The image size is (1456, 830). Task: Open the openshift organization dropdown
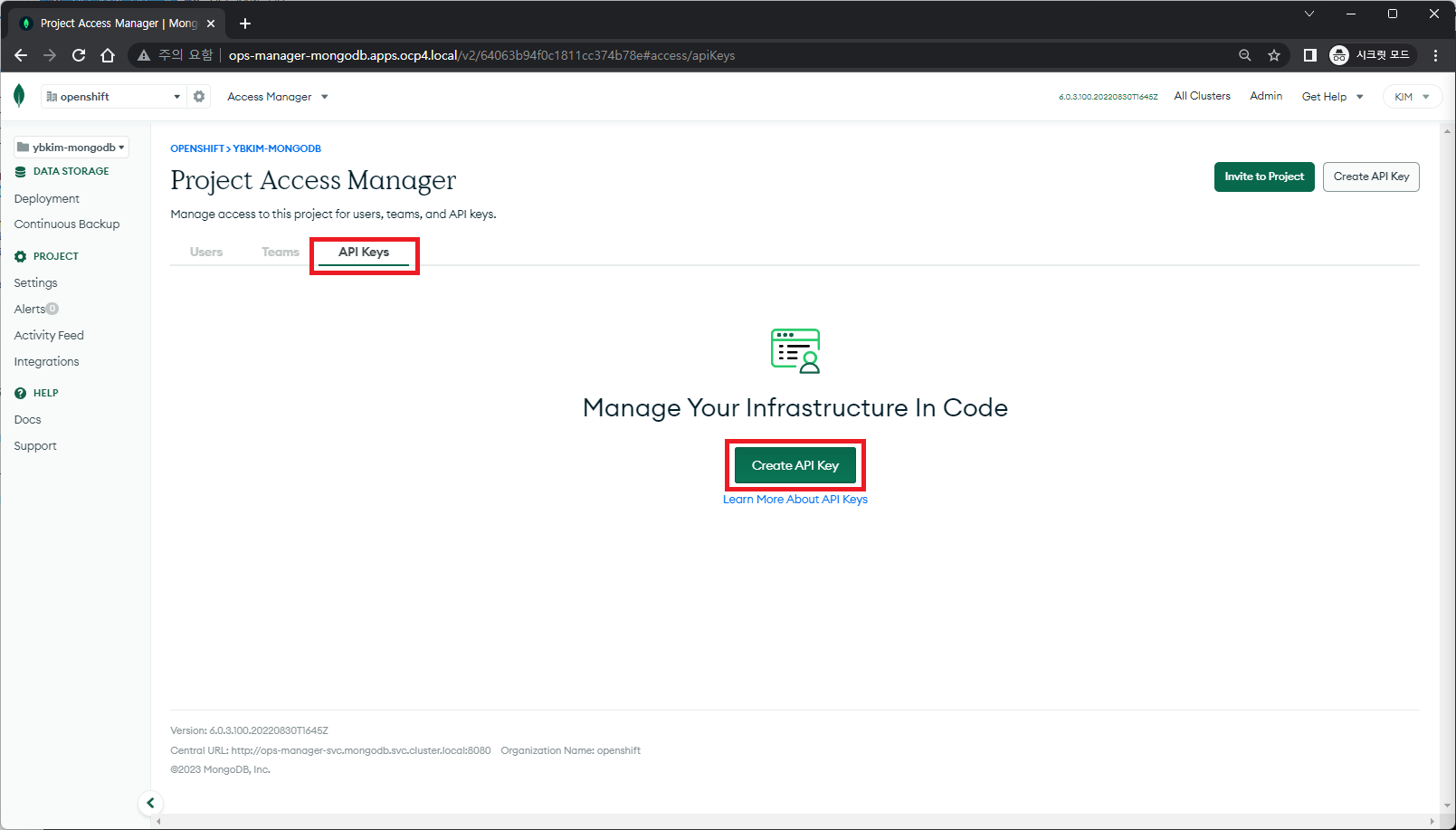tap(113, 96)
